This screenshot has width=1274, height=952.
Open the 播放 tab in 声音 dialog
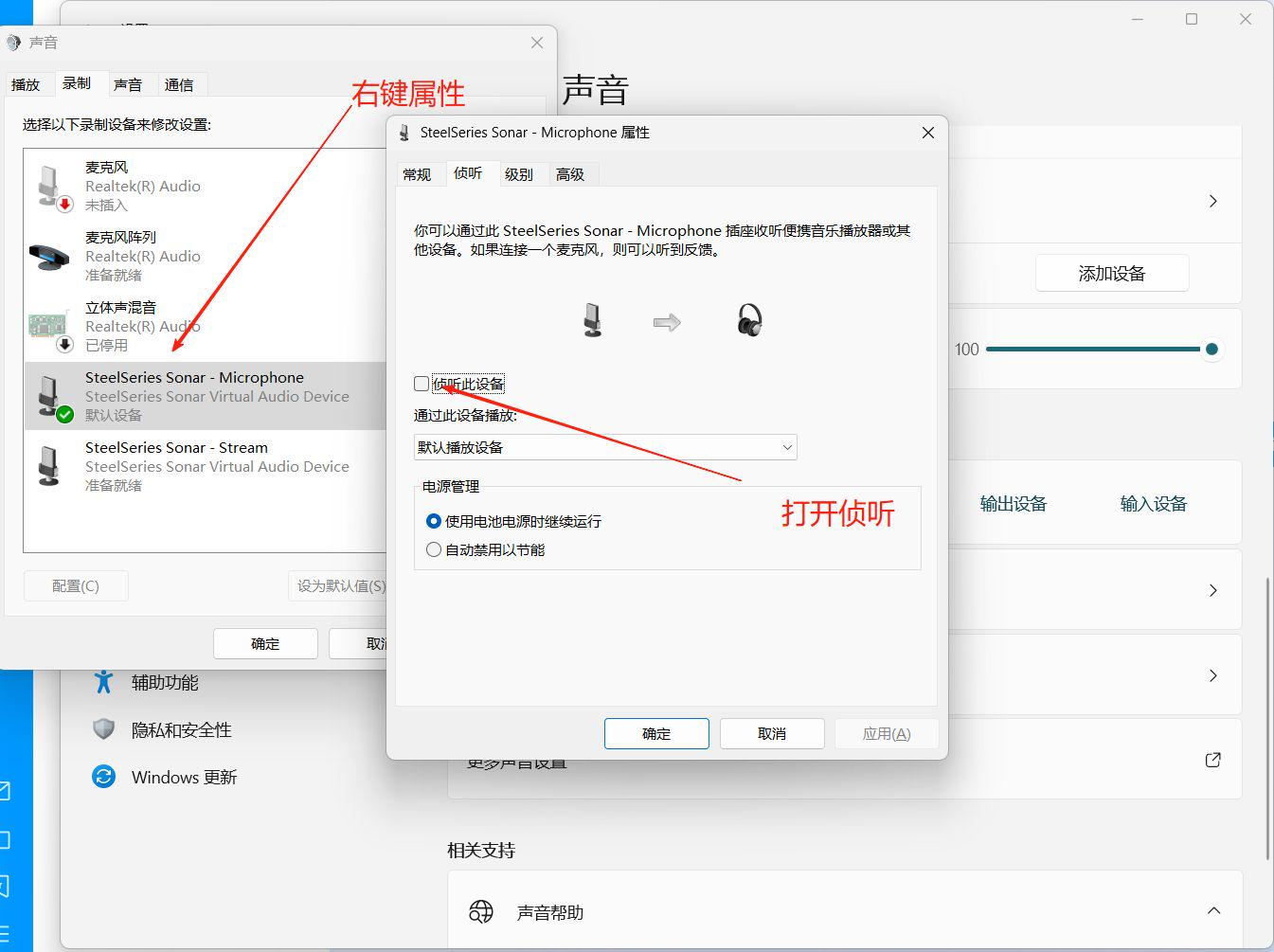(x=26, y=84)
